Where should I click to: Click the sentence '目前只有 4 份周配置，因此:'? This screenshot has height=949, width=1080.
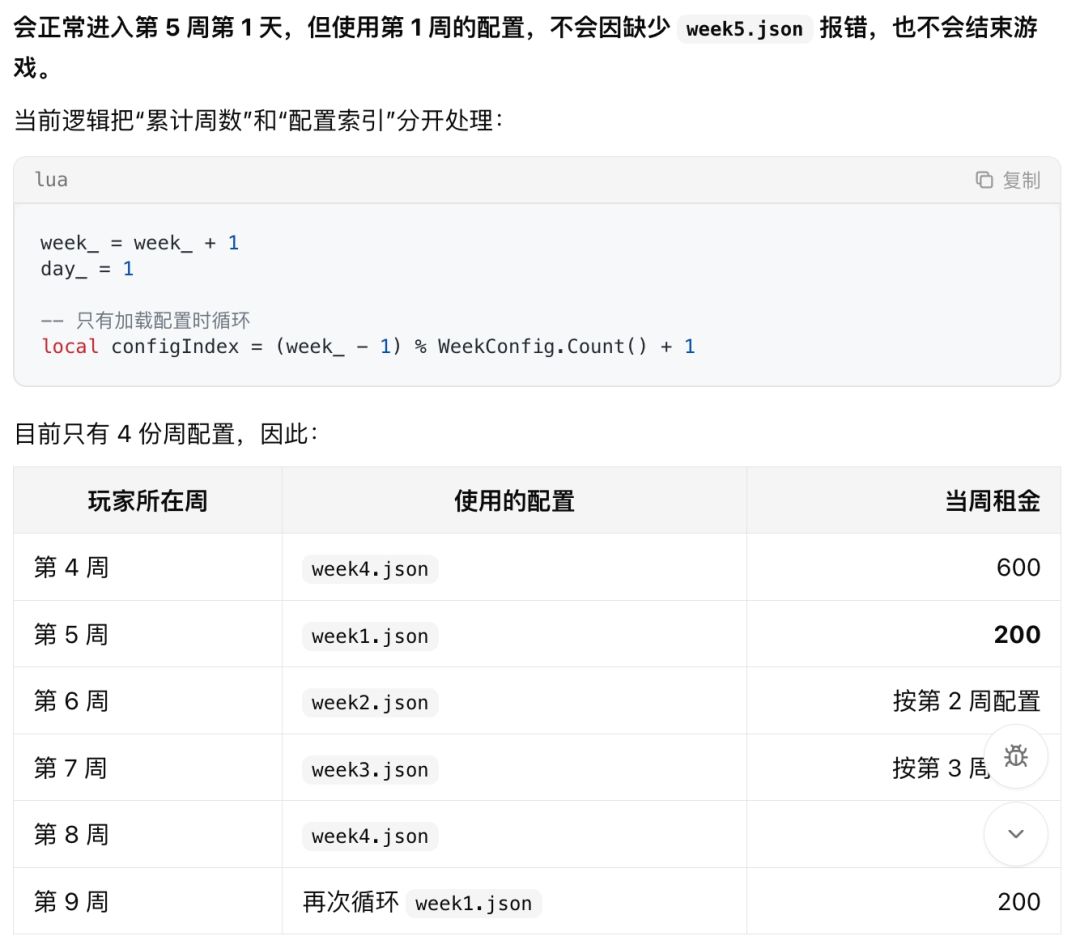click(x=166, y=434)
